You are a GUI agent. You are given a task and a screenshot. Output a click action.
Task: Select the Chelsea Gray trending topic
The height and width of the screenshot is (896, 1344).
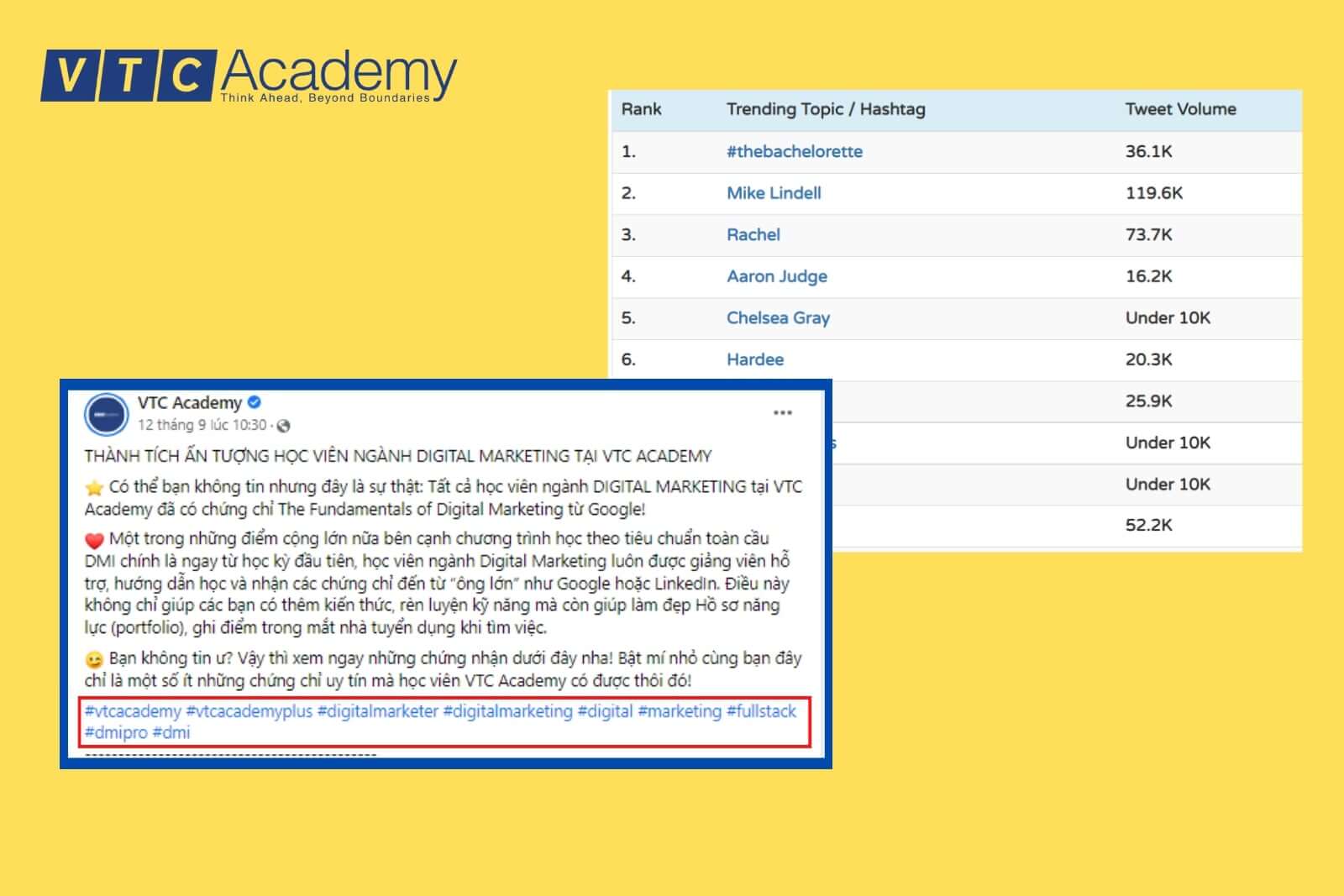click(x=778, y=318)
